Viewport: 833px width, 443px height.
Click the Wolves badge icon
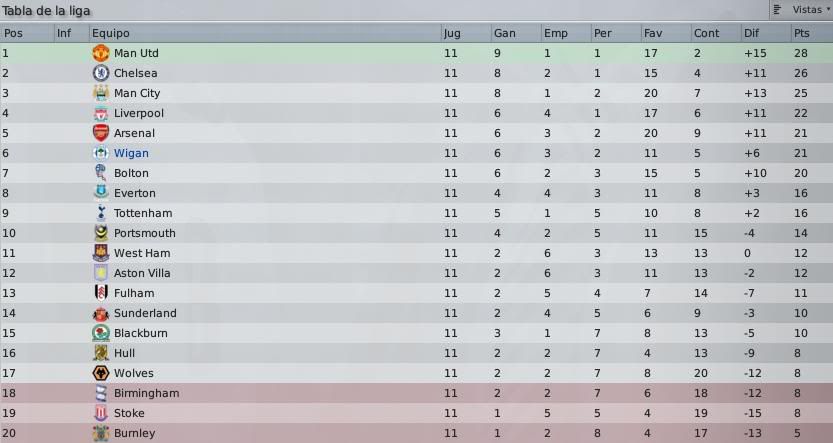click(x=101, y=373)
